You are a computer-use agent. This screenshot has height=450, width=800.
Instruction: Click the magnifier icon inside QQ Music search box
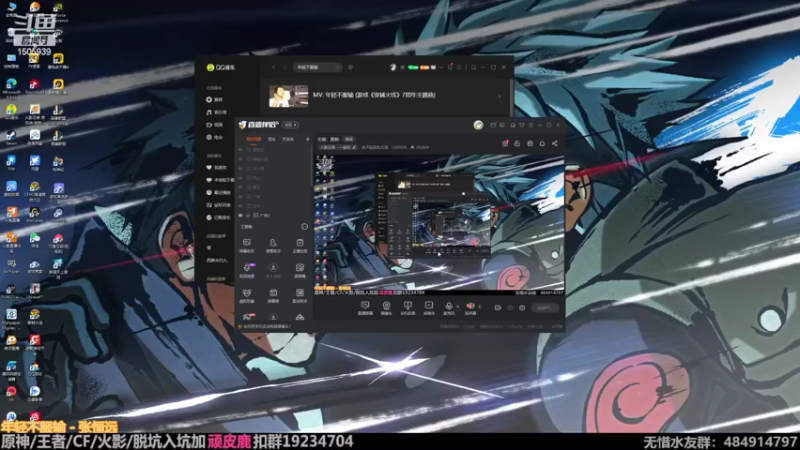[337, 67]
